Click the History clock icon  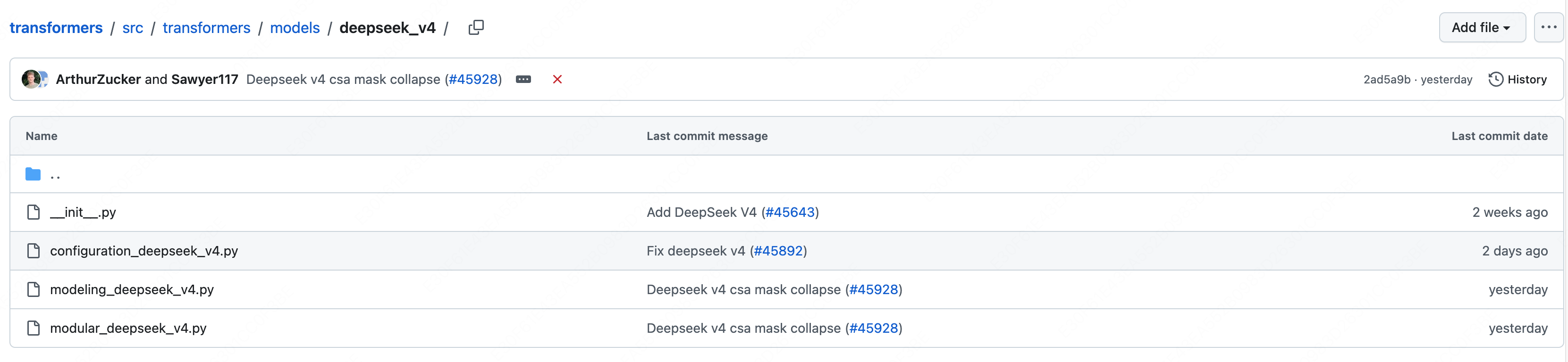[1496, 80]
